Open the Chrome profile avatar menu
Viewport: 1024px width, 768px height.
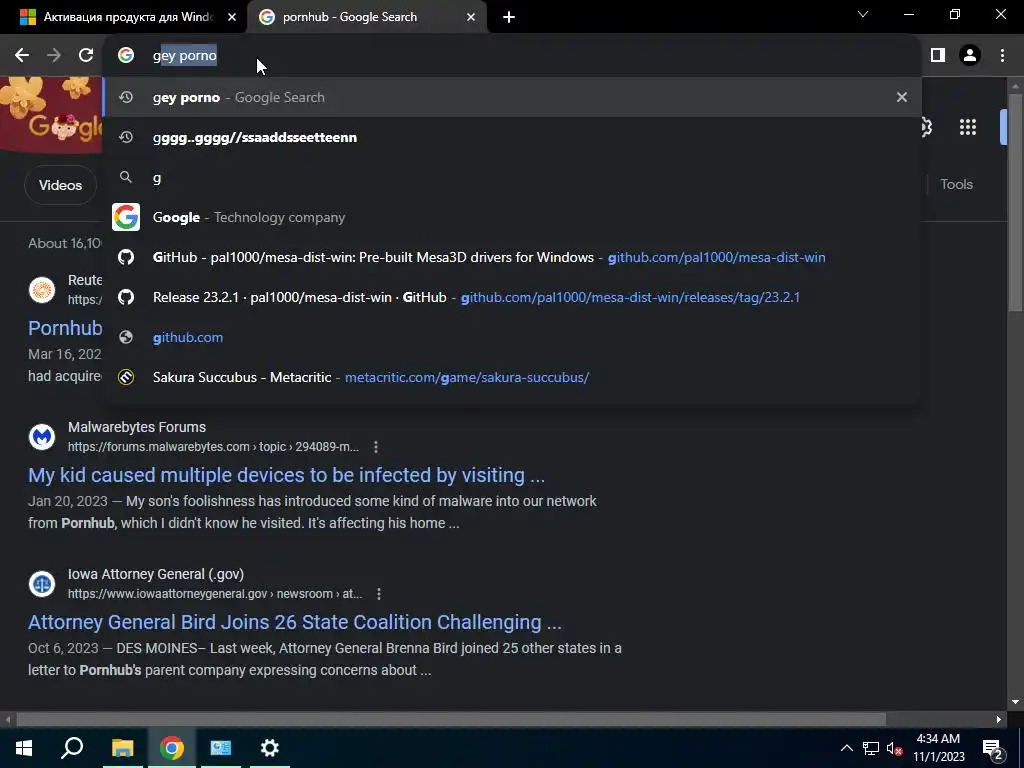click(x=970, y=56)
